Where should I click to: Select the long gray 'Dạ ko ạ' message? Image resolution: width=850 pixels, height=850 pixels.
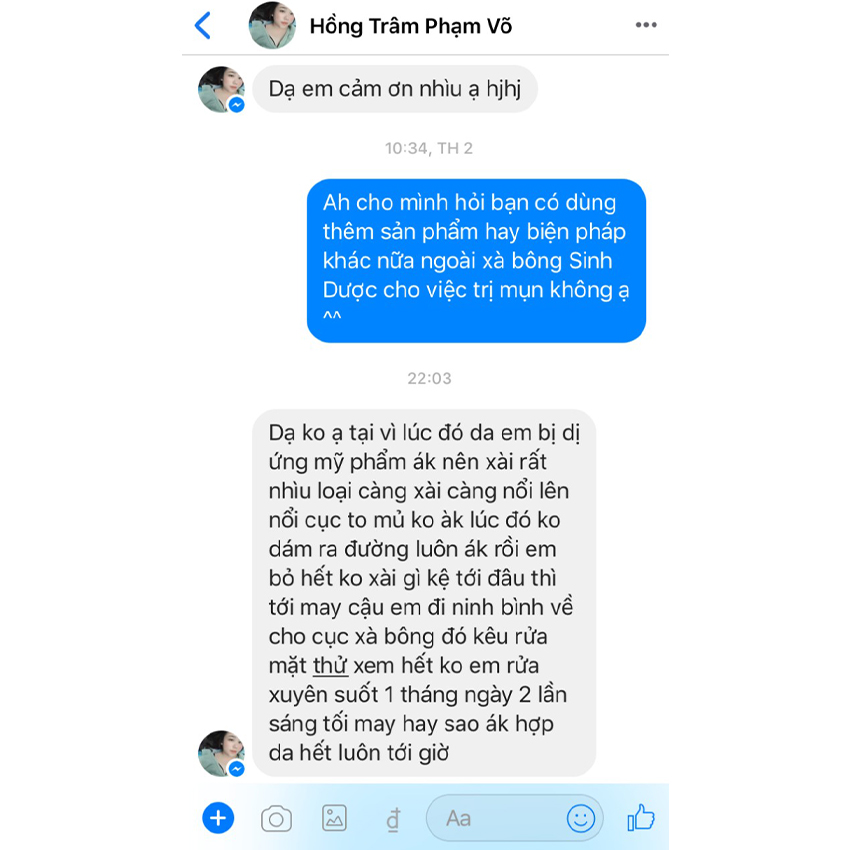coord(424,593)
